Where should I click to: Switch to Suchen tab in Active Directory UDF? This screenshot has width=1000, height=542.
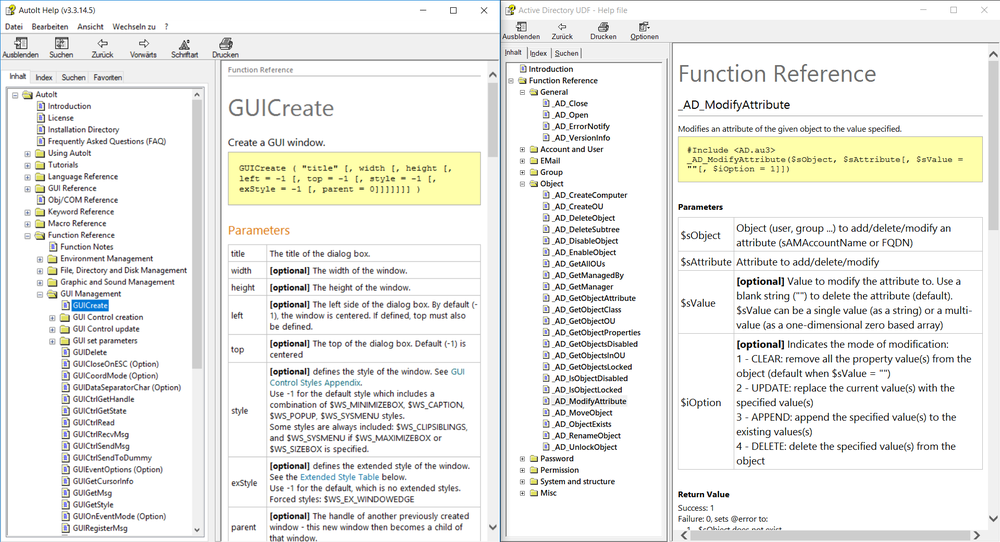pos(566,54)
